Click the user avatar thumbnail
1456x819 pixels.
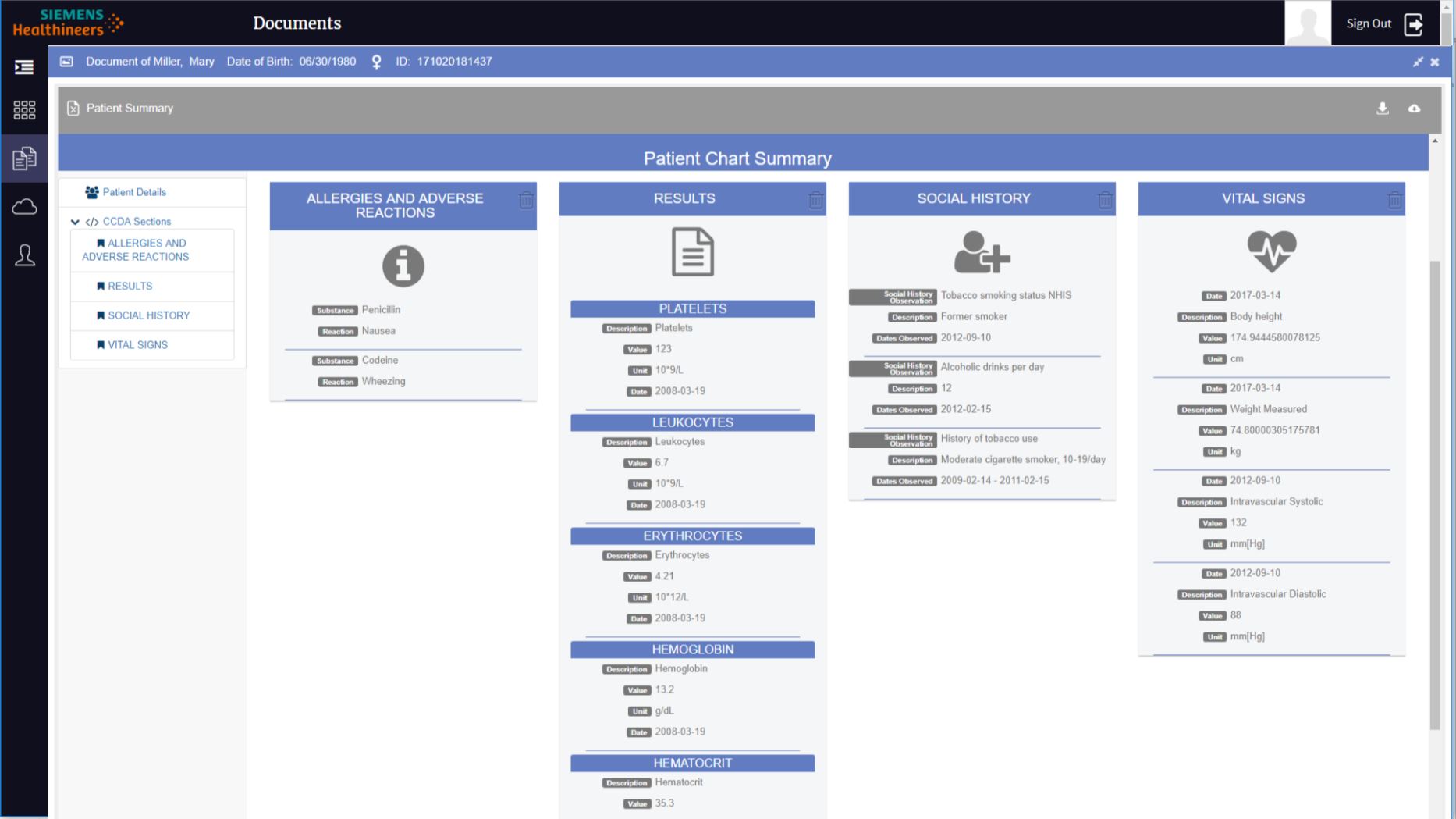click(1307, 23)
